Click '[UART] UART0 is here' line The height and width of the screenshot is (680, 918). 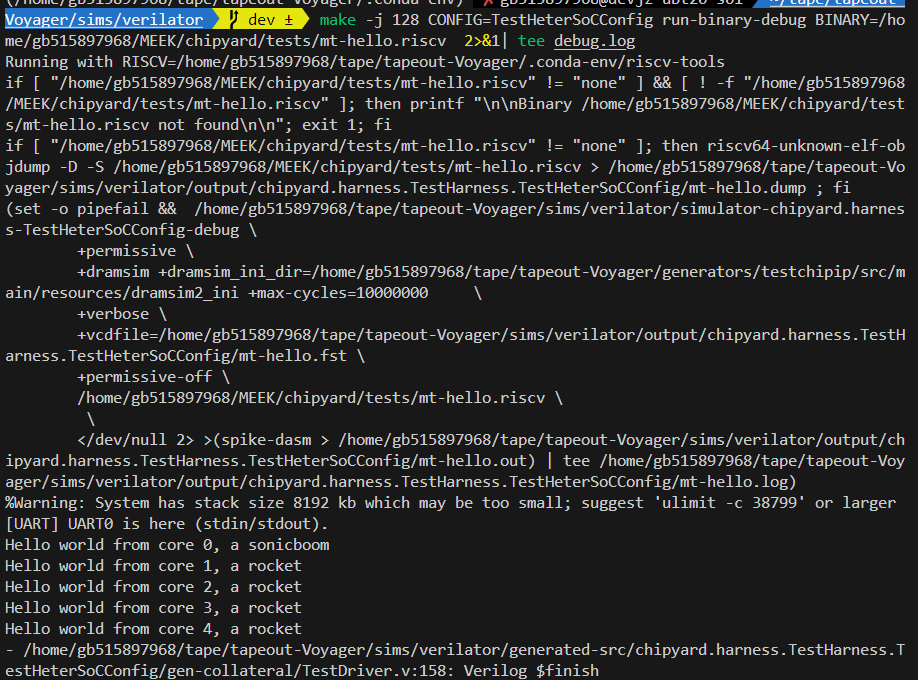point(167,524)
